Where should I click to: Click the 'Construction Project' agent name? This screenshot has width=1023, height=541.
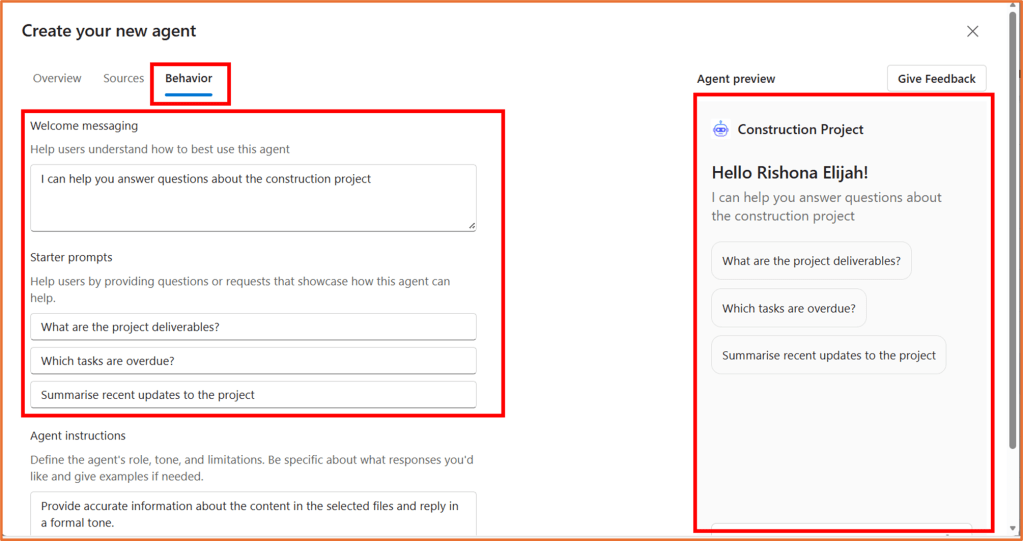coord(801,129)
